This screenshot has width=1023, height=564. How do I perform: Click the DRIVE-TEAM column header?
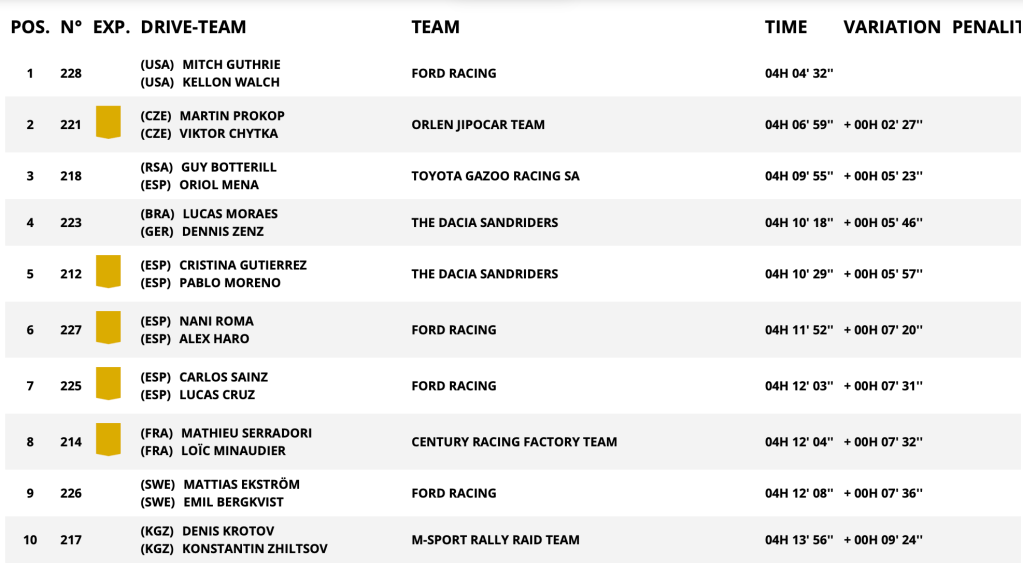(194, 27)
